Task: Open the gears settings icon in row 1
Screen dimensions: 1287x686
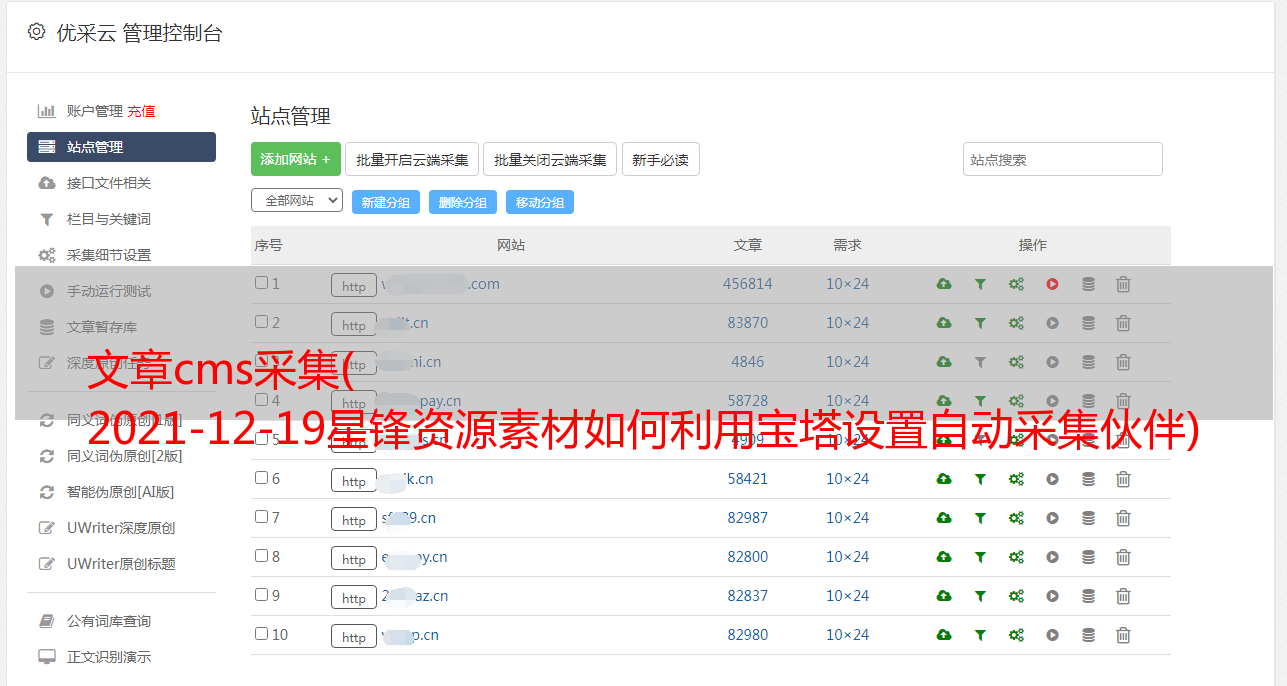Action: (1016, 284)
